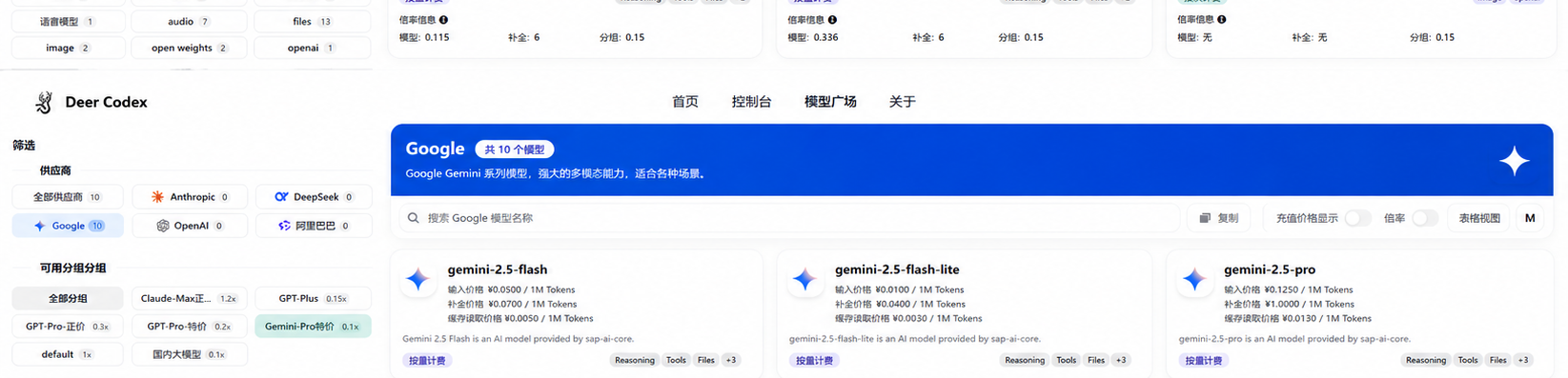Click the 语音模型 tag filter

point(68,21)
